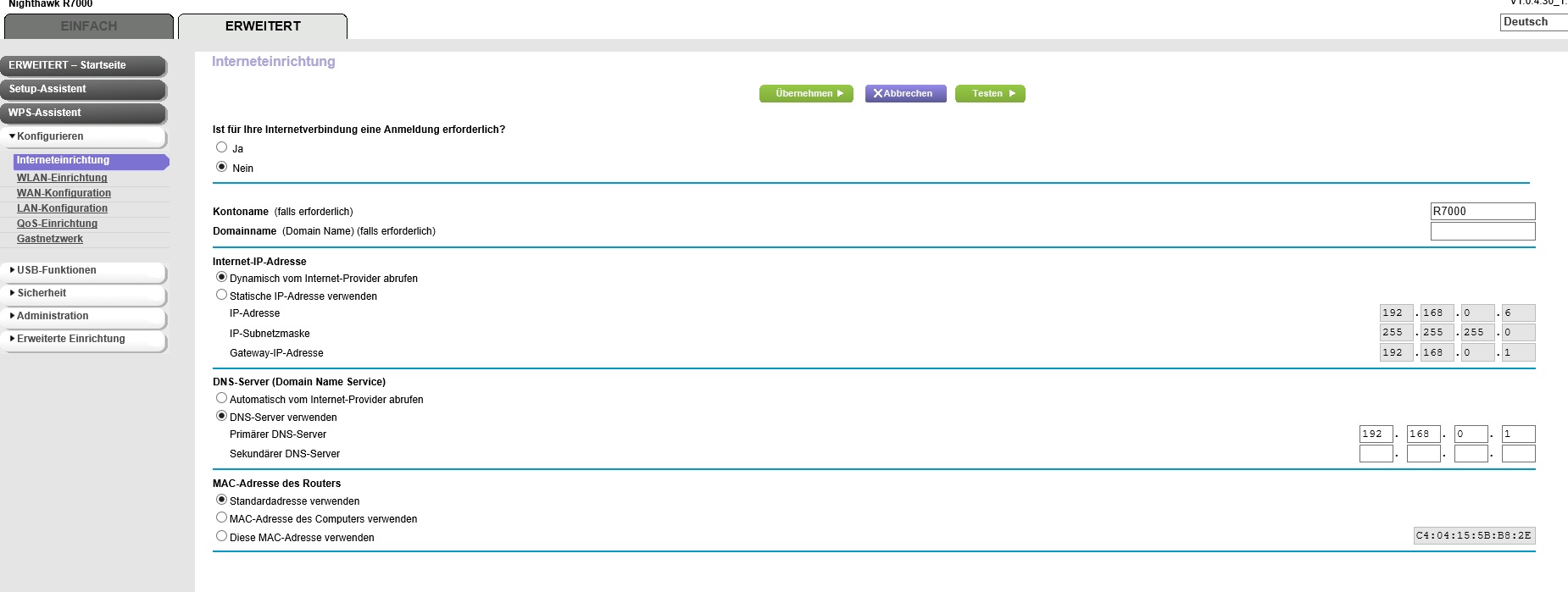
Task: Open QoS-Einrichtung link
Action: 57,224
